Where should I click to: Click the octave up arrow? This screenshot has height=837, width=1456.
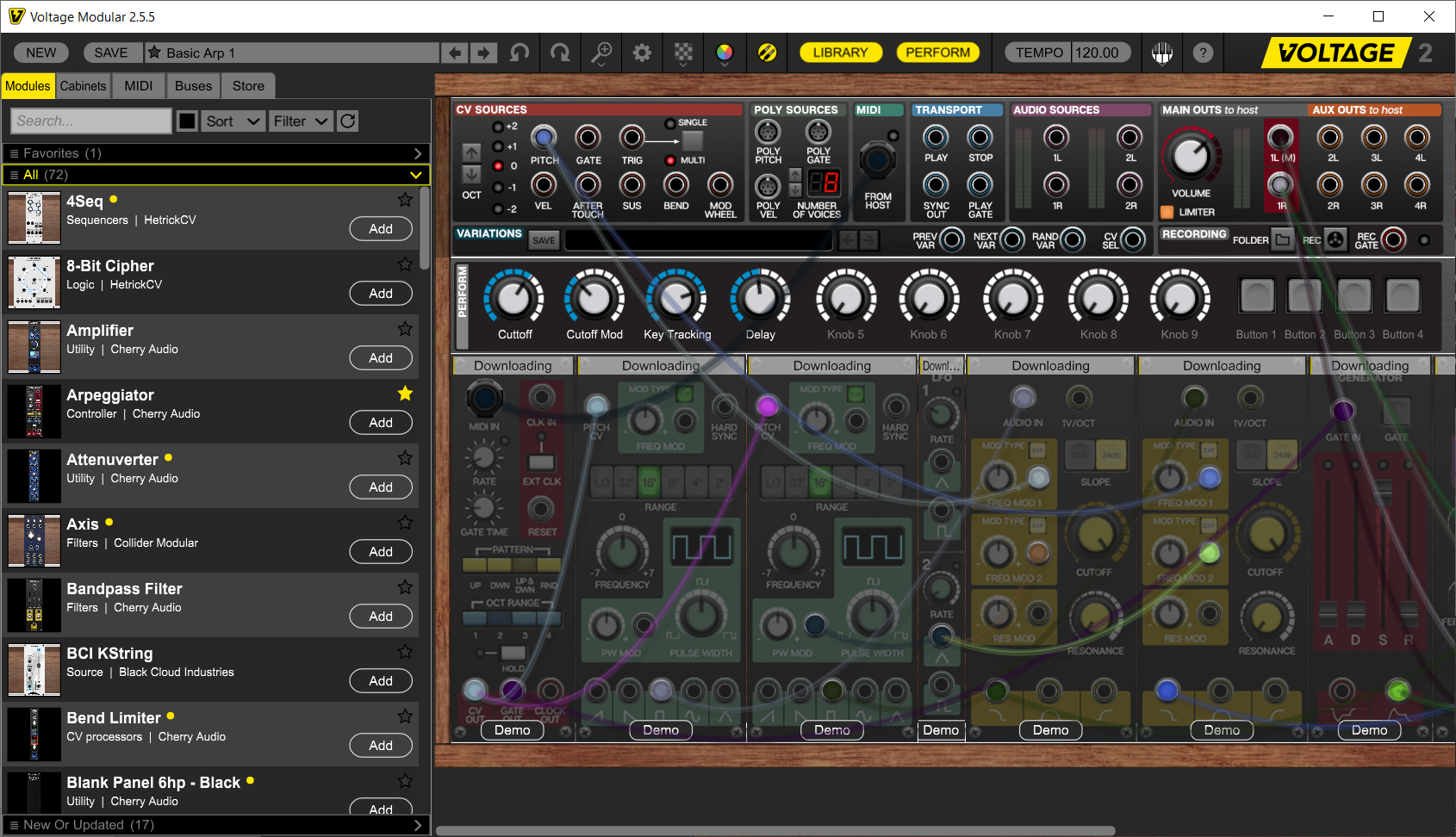(471, 152)
